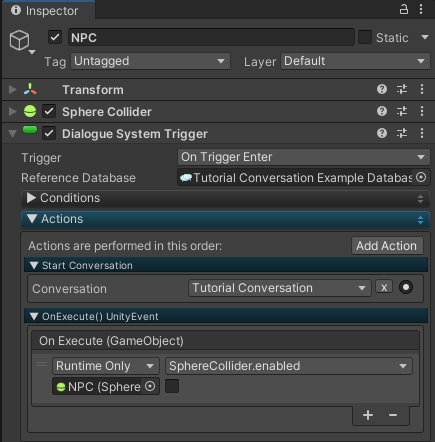Enable the Static checkbox
The image size is (435, 442).
click(x=365, y=37)
